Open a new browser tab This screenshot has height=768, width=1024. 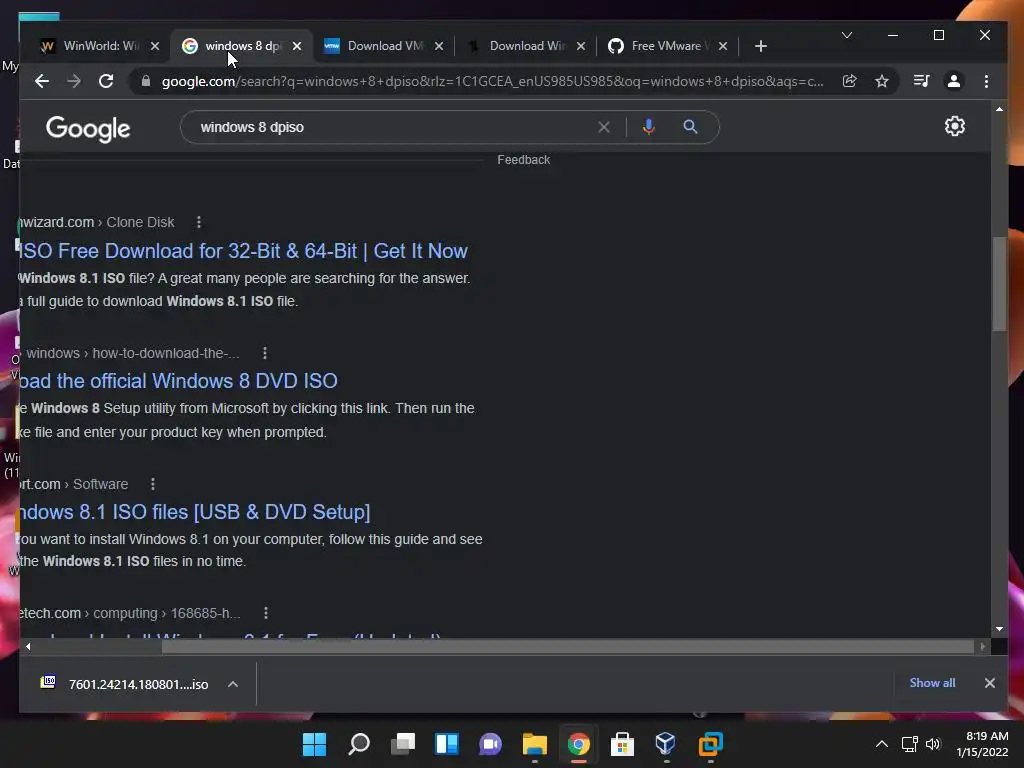click(761, 46)
